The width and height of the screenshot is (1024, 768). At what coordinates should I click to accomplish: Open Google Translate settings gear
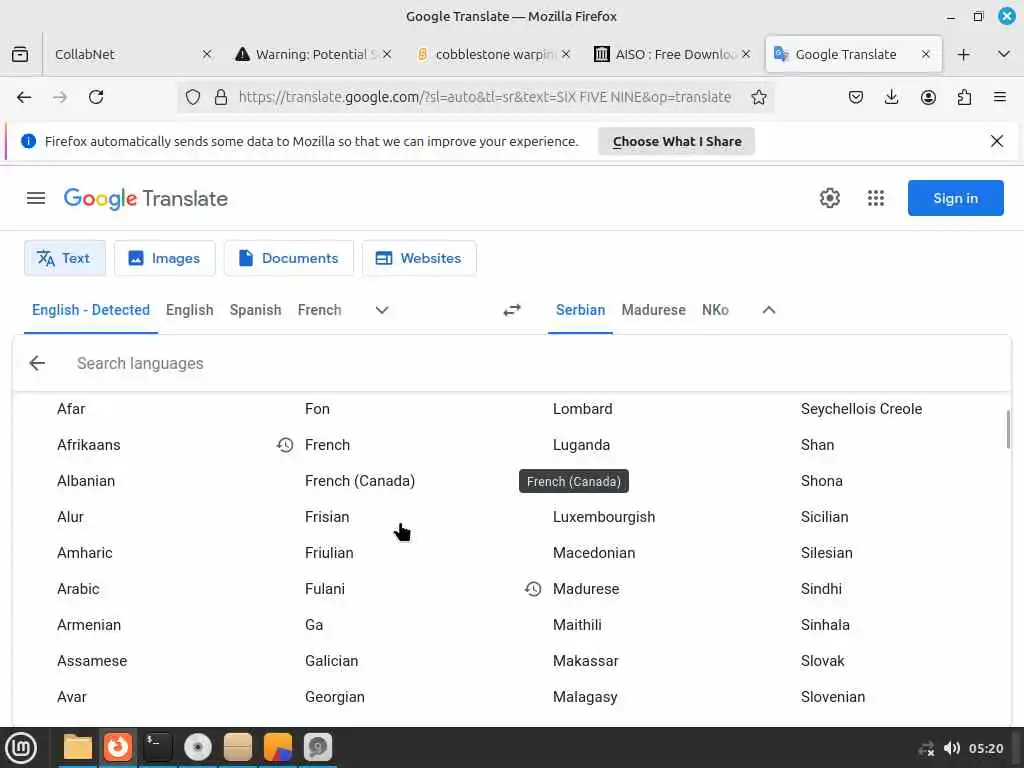[829, 198]
